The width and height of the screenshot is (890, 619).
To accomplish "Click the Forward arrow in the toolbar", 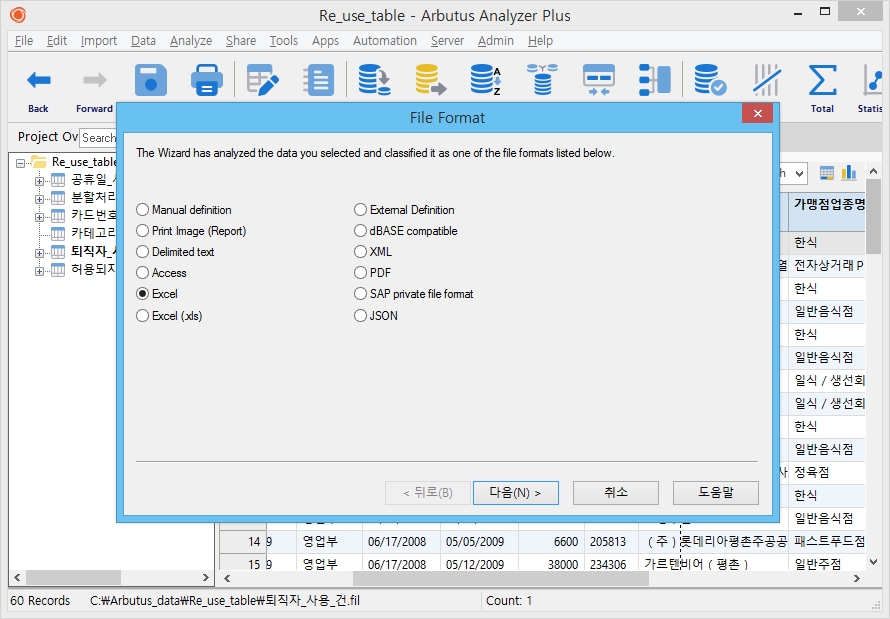I will point(94,80).
